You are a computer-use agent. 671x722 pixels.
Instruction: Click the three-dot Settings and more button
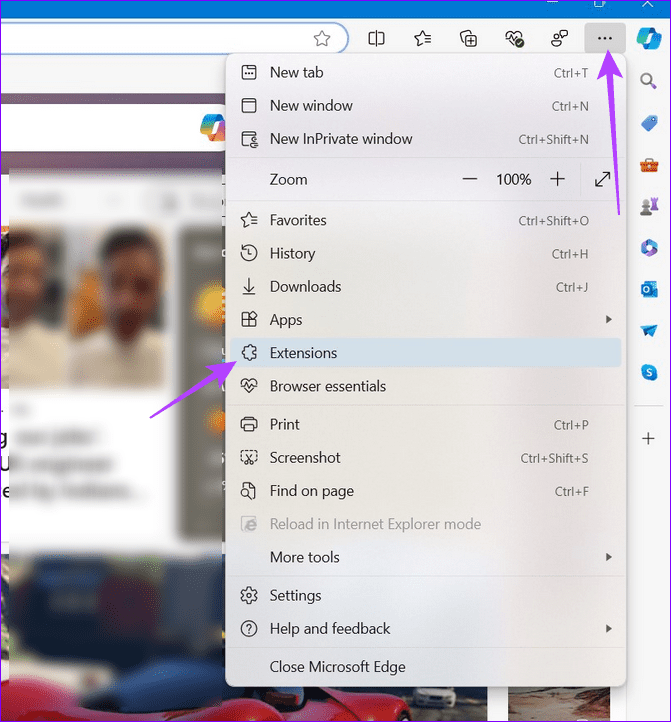(605, 38)
